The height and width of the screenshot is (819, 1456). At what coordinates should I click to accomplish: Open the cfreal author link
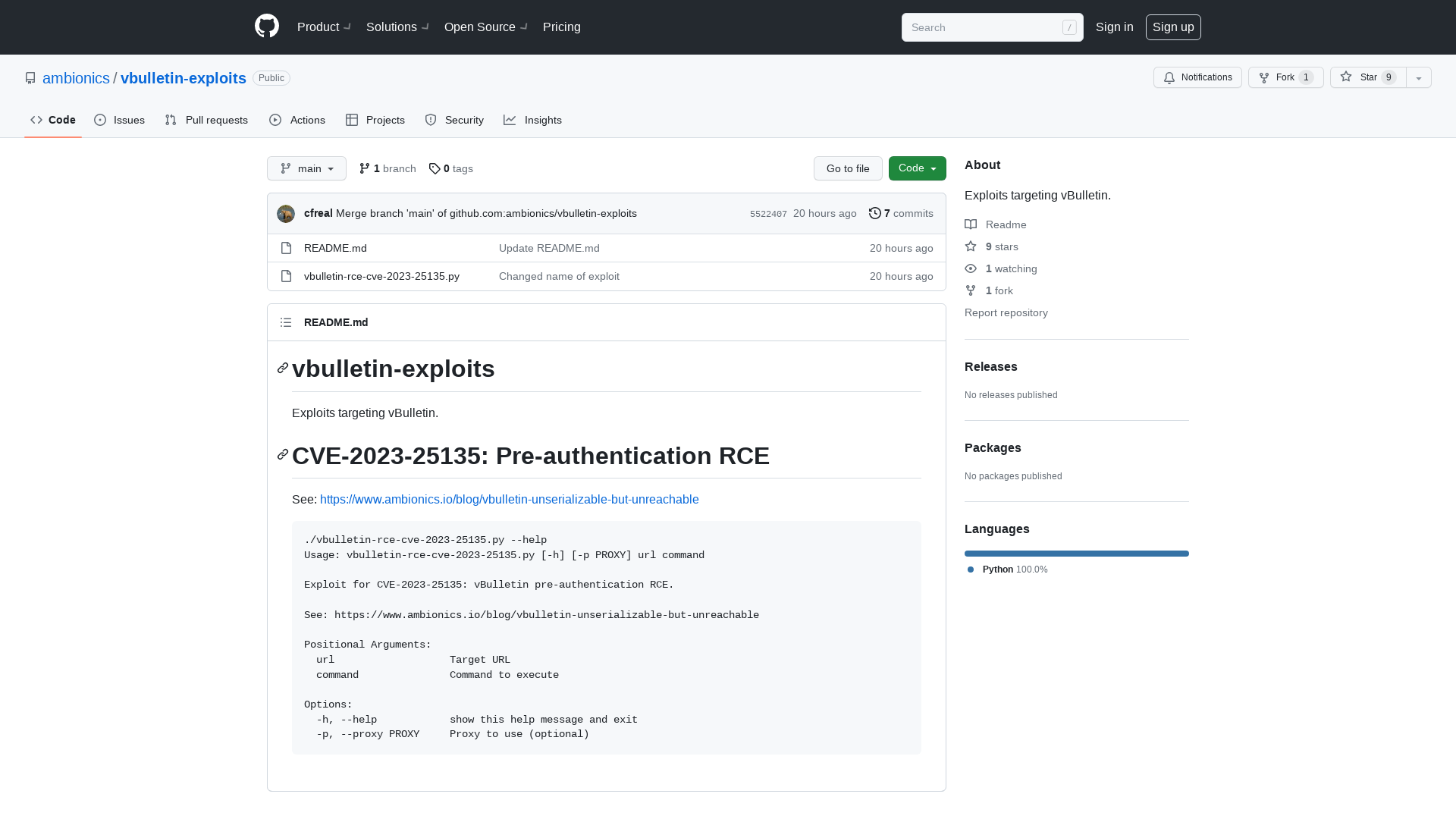click(318, 213)
